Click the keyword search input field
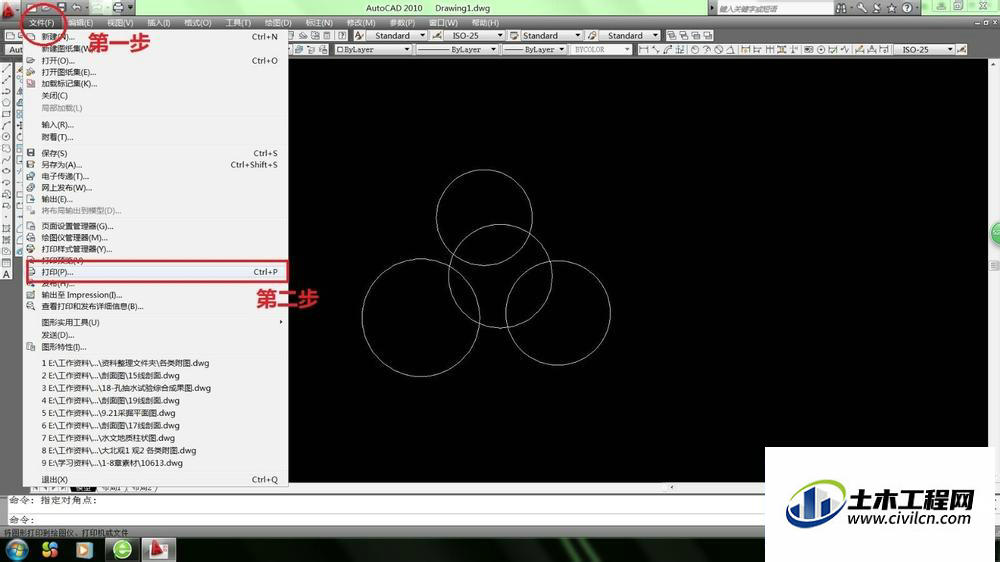 [774, 8]
